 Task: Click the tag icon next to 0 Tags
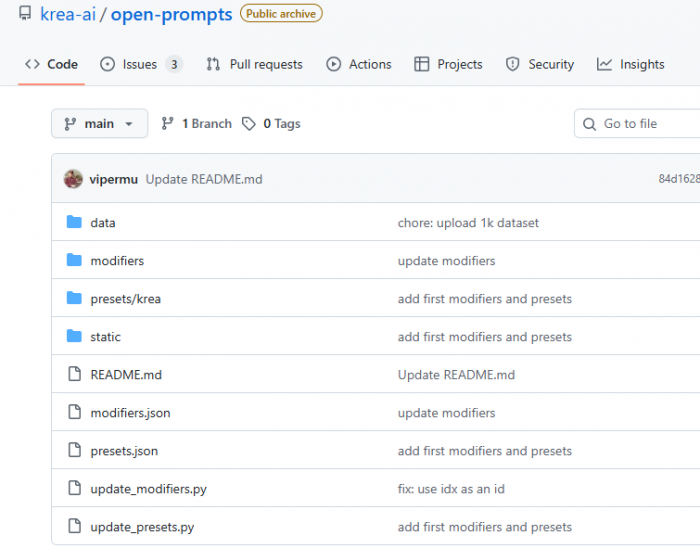(249, 124)
